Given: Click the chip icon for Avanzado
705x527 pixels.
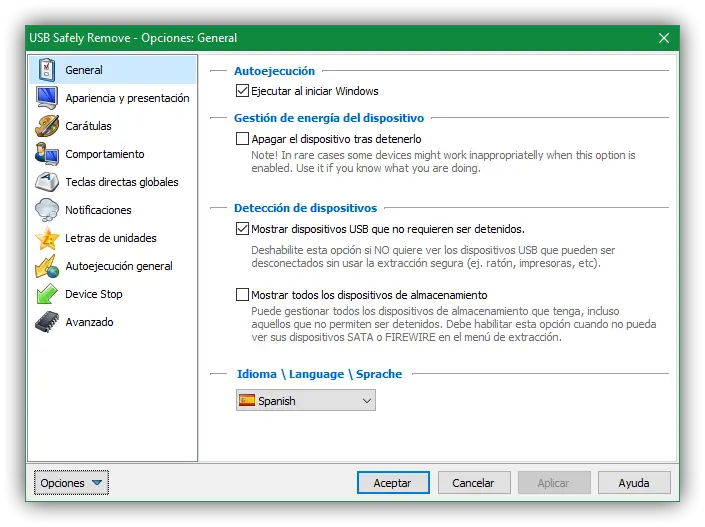Looking at the screenshot, I should (47, 322).
